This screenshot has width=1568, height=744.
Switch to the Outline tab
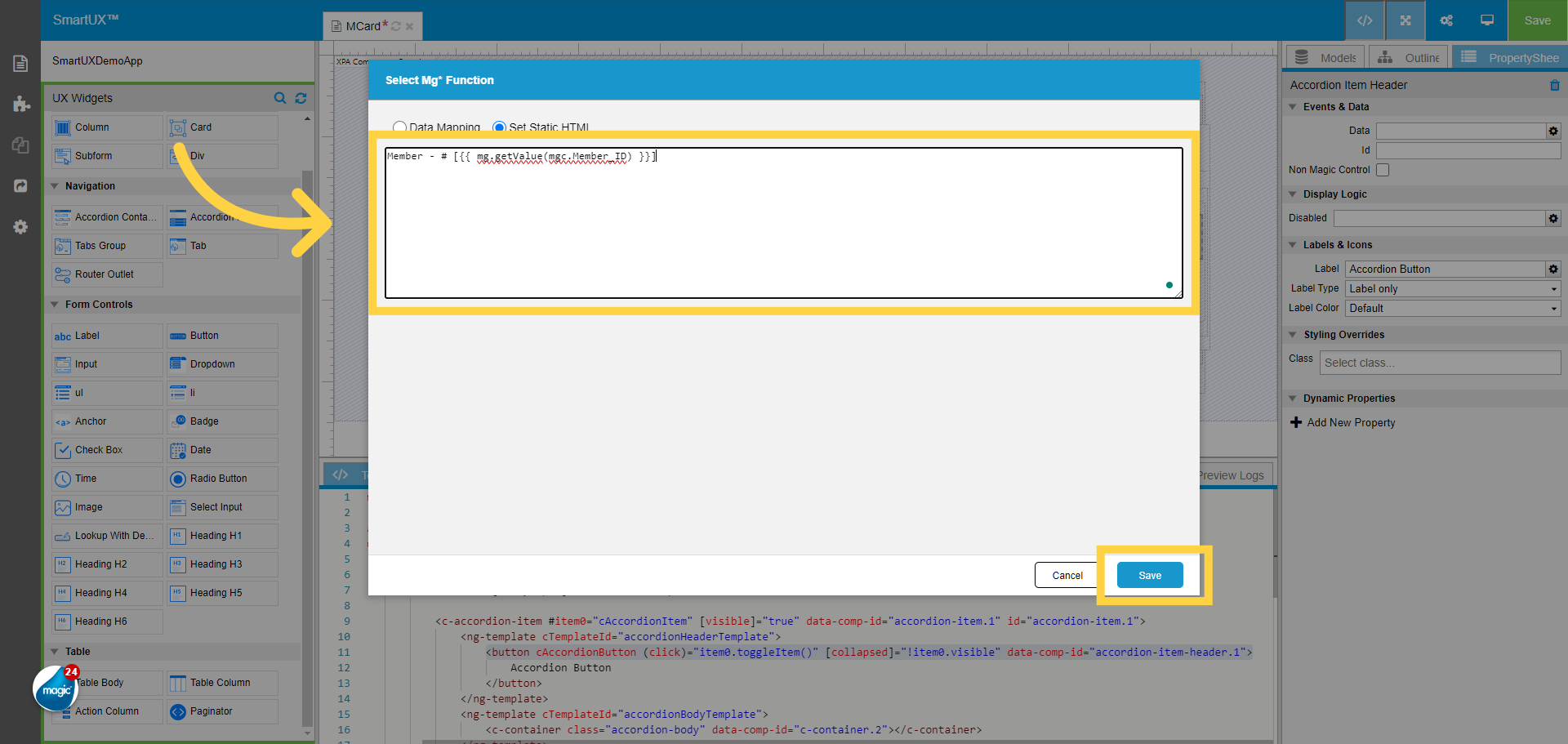pyautogui.click(x=1410, y=57)
